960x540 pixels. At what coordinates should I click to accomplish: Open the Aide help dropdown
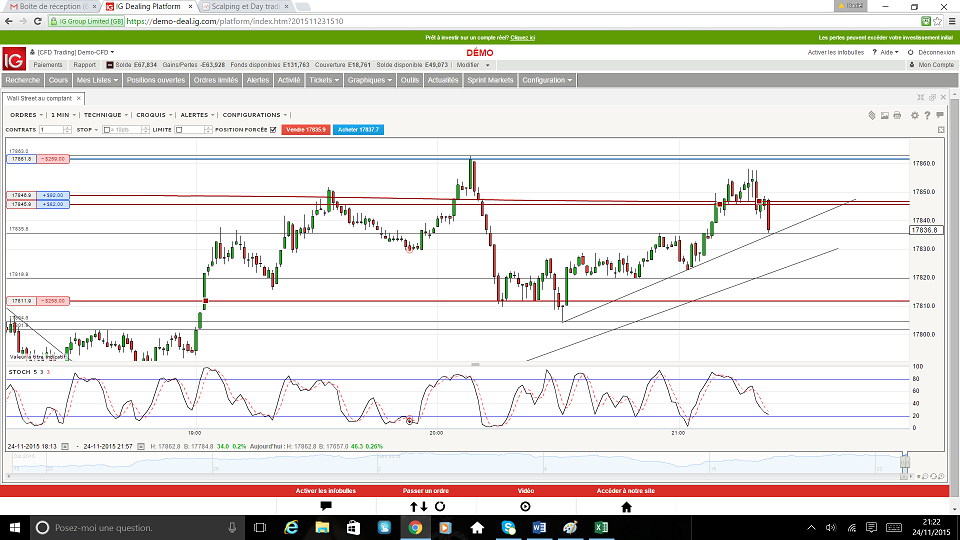click(x=886, y=53)
